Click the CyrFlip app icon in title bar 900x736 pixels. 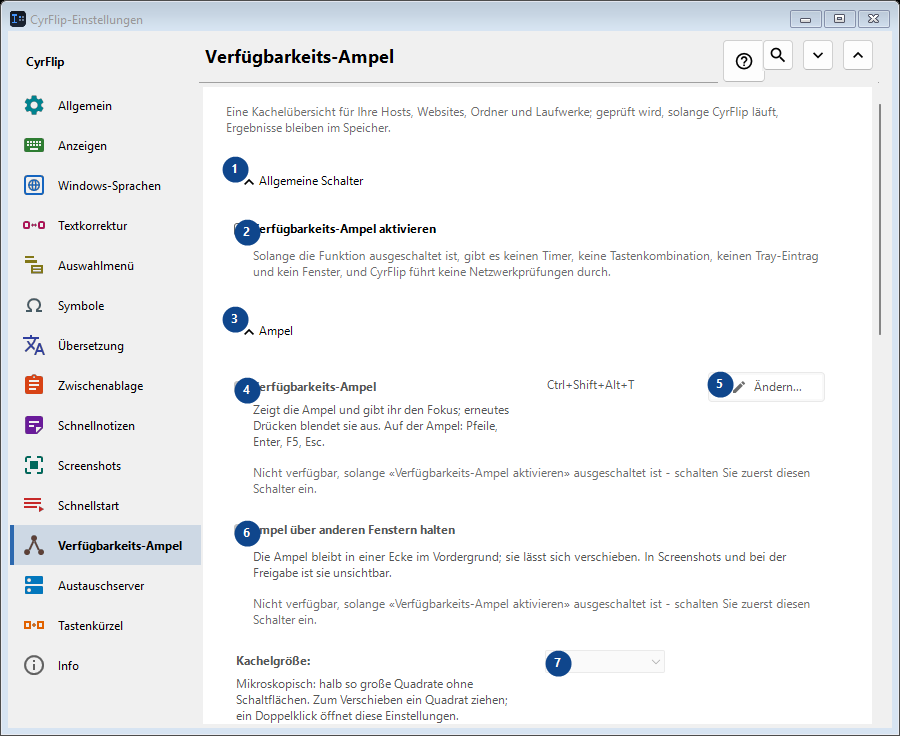pos(18,20)
